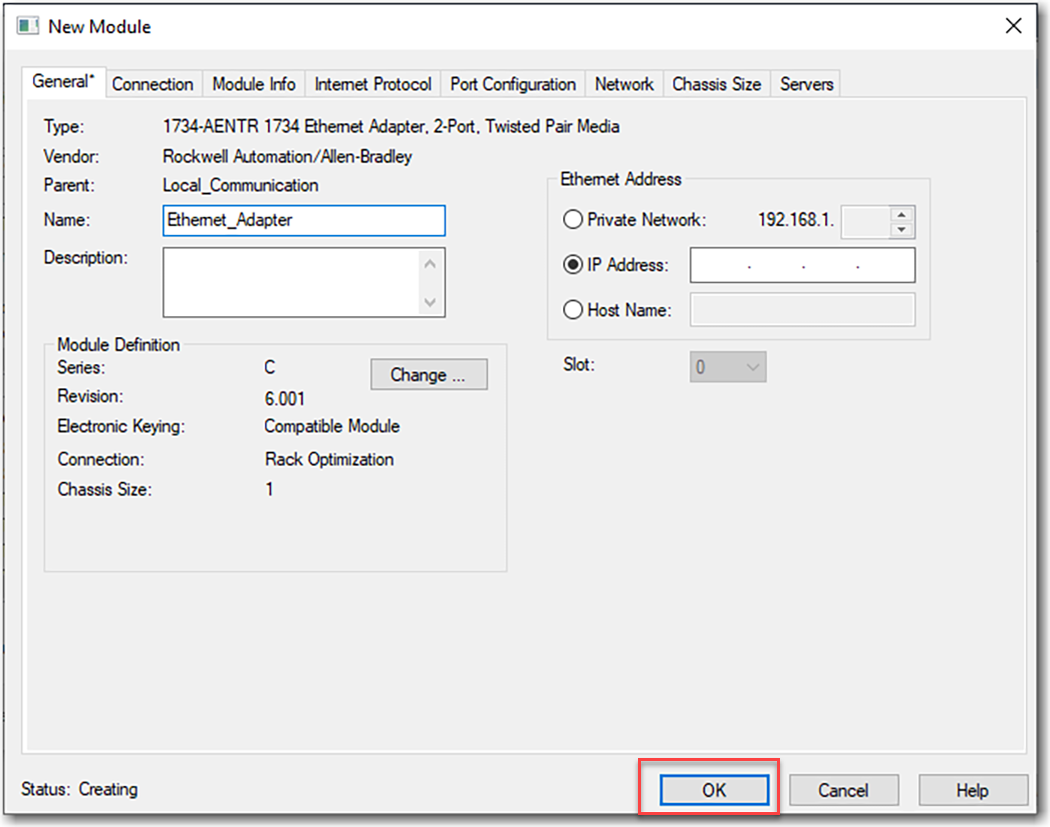Click the Chassis Size value 1
Screen dimensions: 1050x827
[269, 490]
